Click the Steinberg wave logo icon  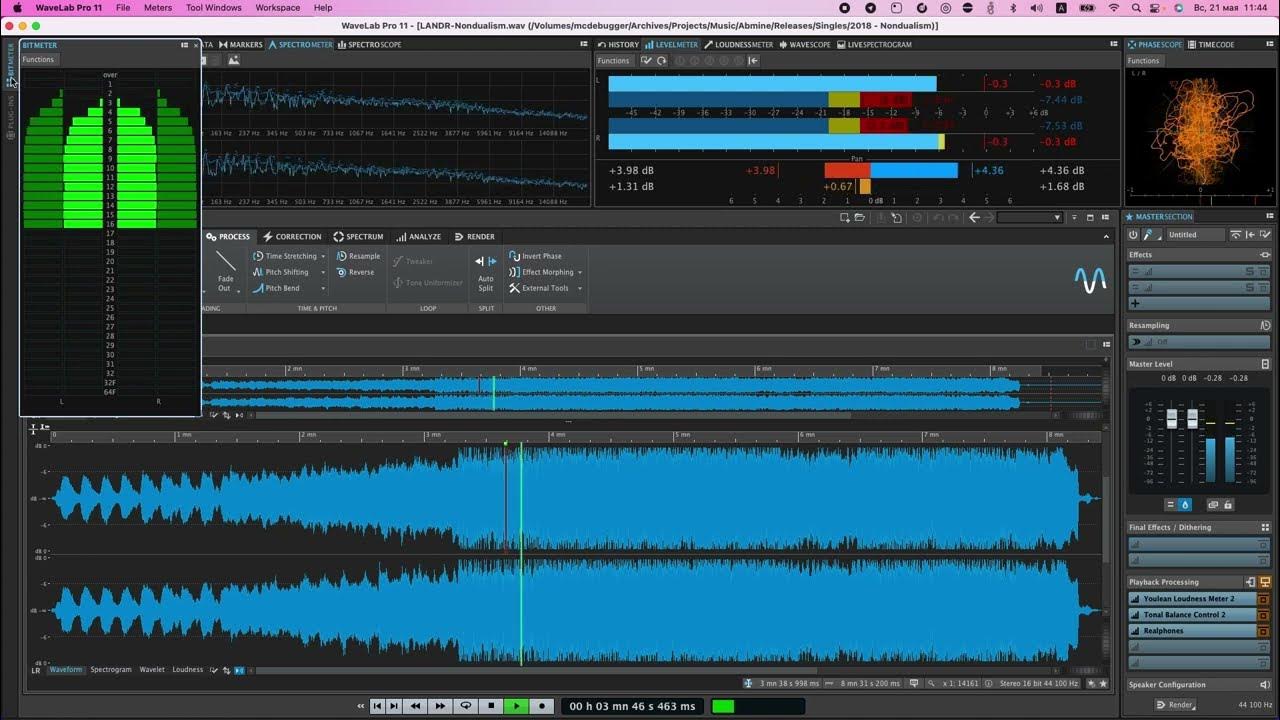click(x=1090, y=280)
